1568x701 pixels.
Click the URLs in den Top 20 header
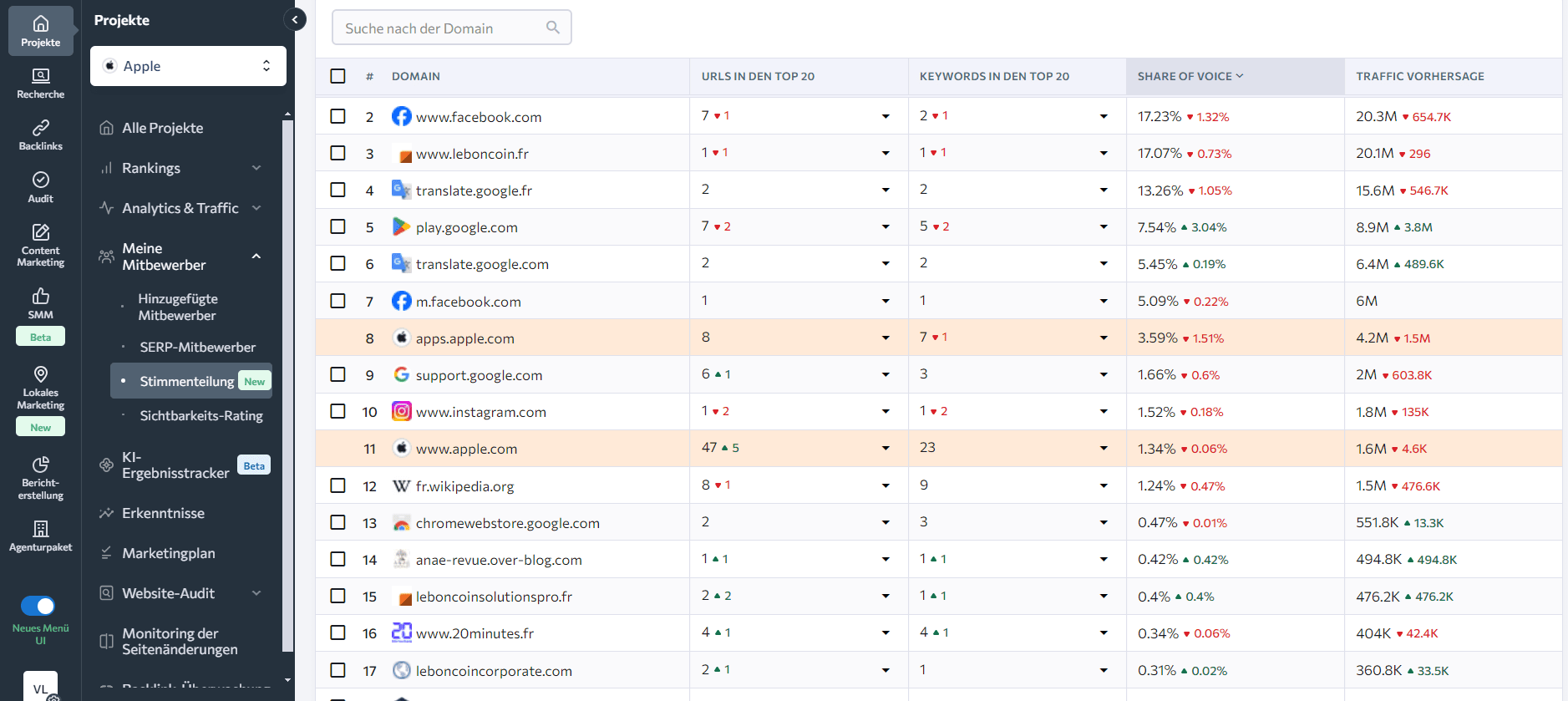point(758,76)
